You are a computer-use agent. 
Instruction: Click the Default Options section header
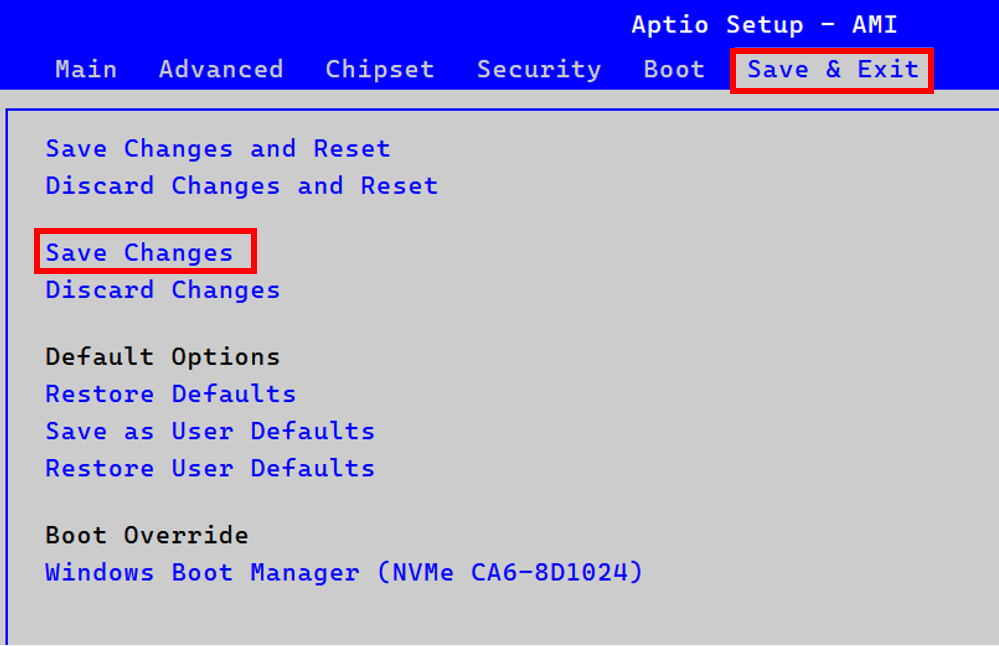[162, 356]
